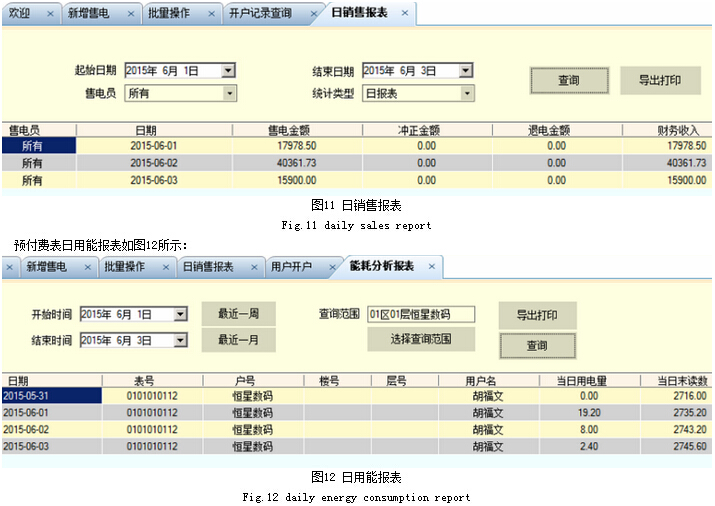Switch to the 欢迎 tab
The height and width of the screenshot is (506, 715).
pos(20,14)
